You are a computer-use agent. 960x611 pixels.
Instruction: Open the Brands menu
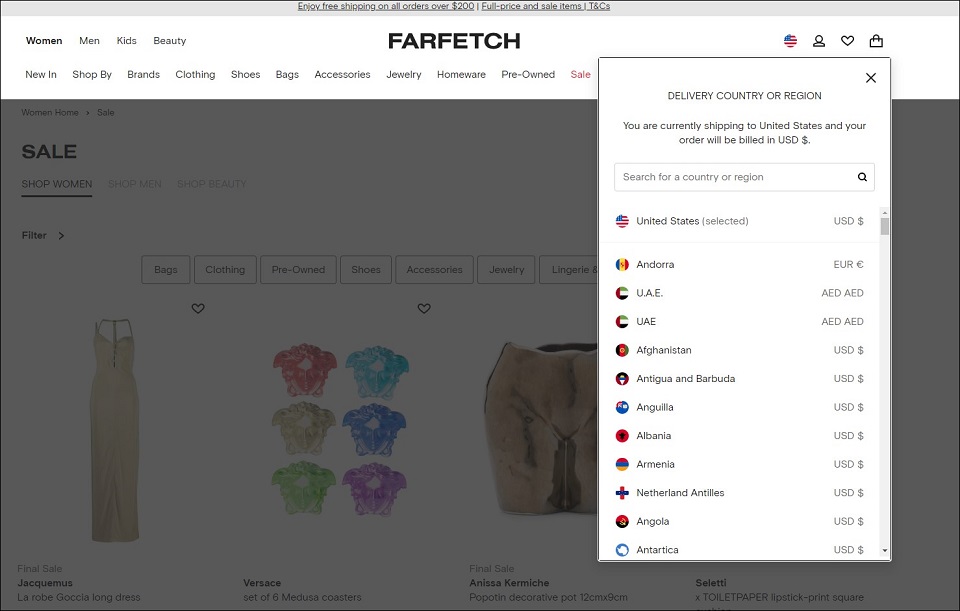point(143,75)
